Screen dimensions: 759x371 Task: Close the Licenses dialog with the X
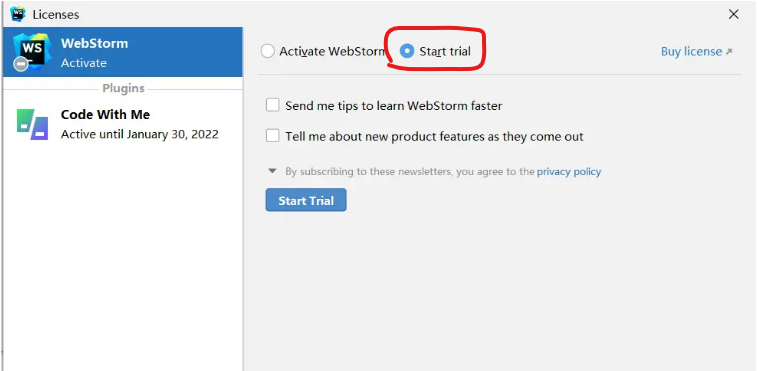coord(734,15)
